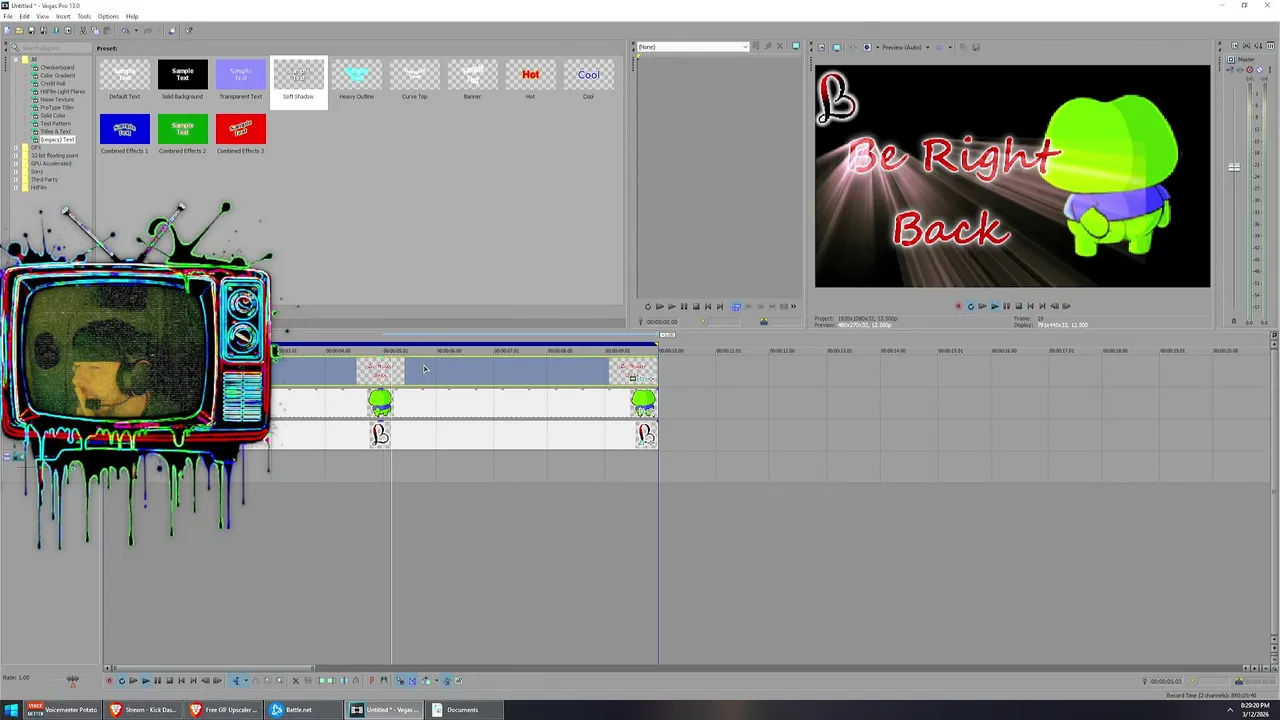Click the playback Rate slider handle

coord(72,680)
